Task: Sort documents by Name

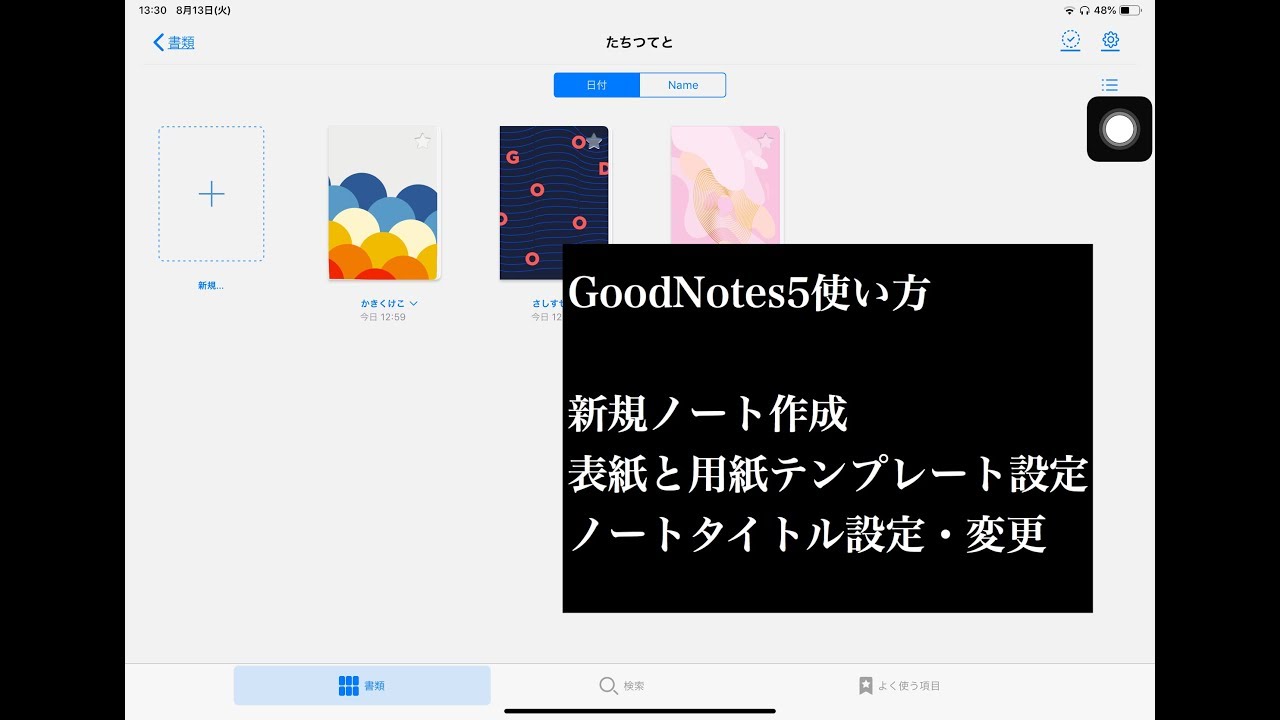Action: (683, 85)
